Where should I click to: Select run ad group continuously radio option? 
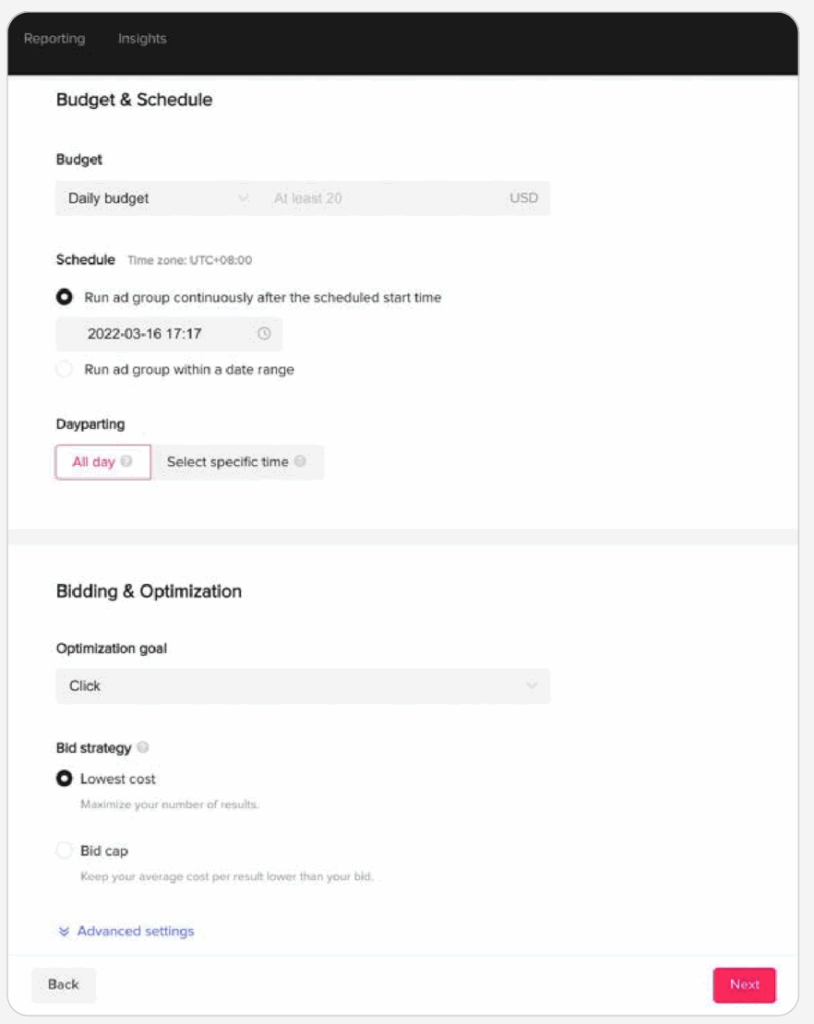(x=64, y=297)
